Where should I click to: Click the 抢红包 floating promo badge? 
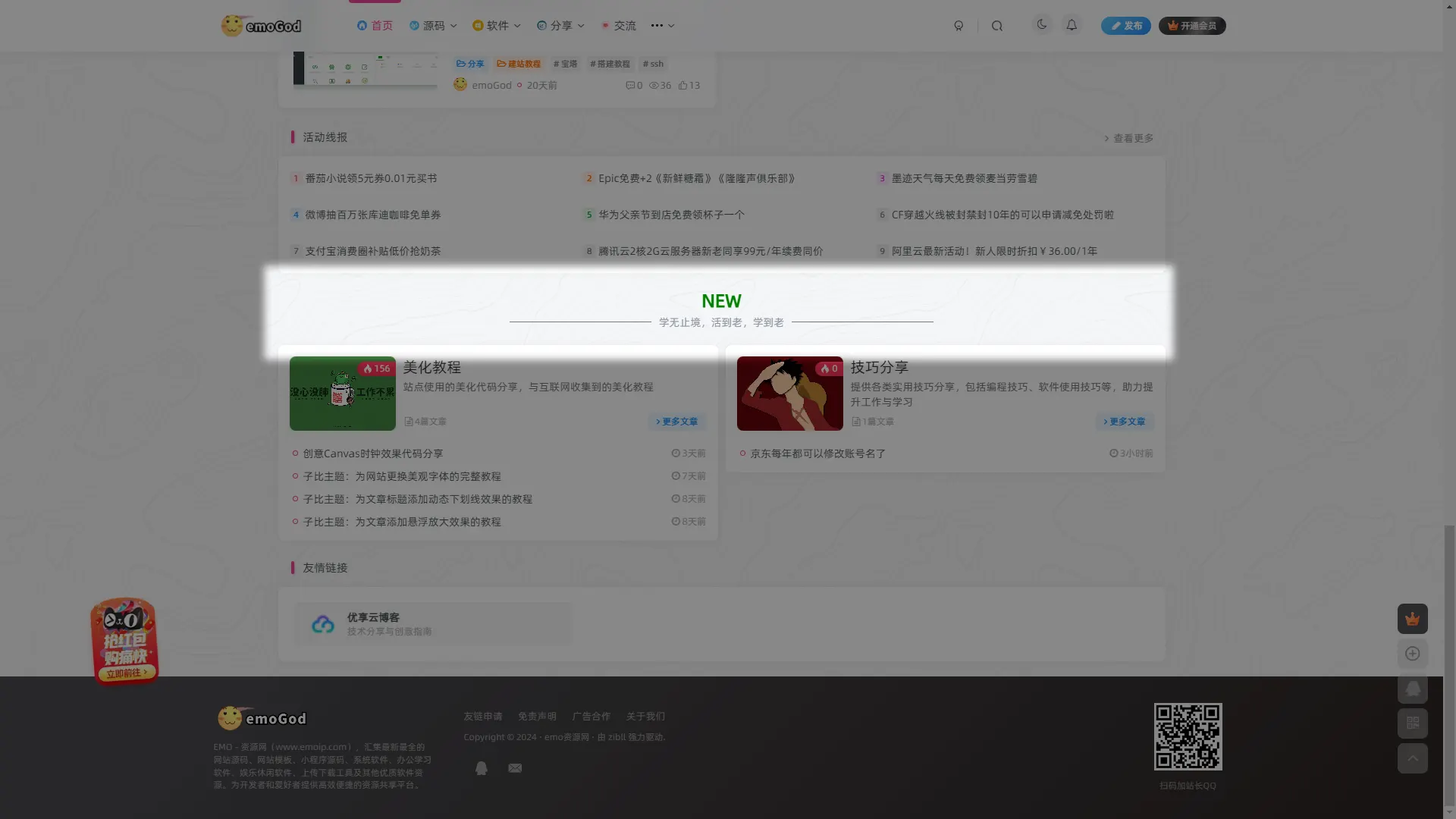point(125,642)
